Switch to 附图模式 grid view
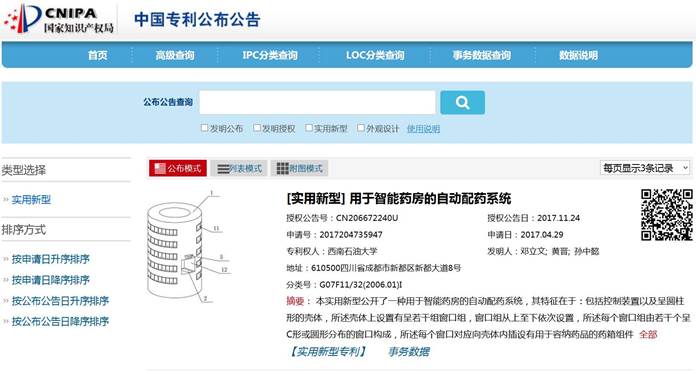 point(299,168)
